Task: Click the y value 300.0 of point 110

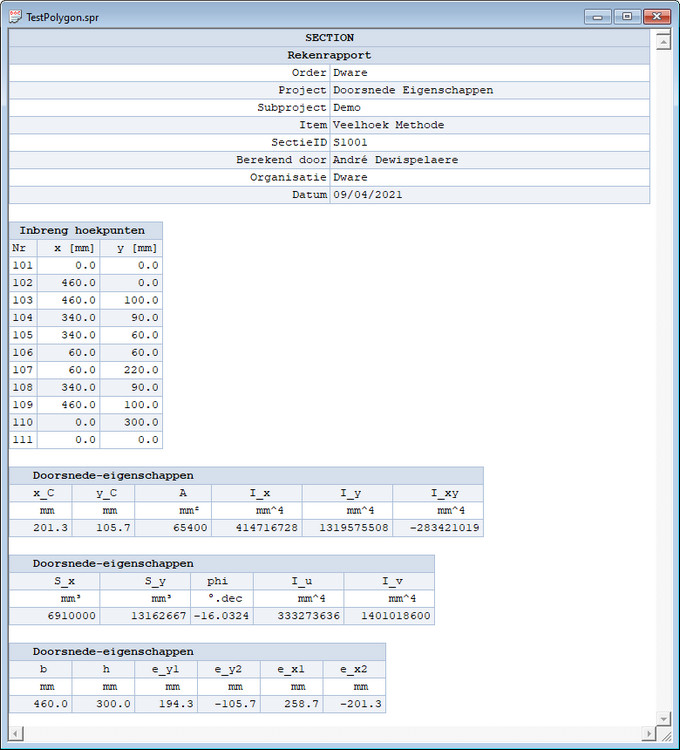Action: tap(141, 422)
